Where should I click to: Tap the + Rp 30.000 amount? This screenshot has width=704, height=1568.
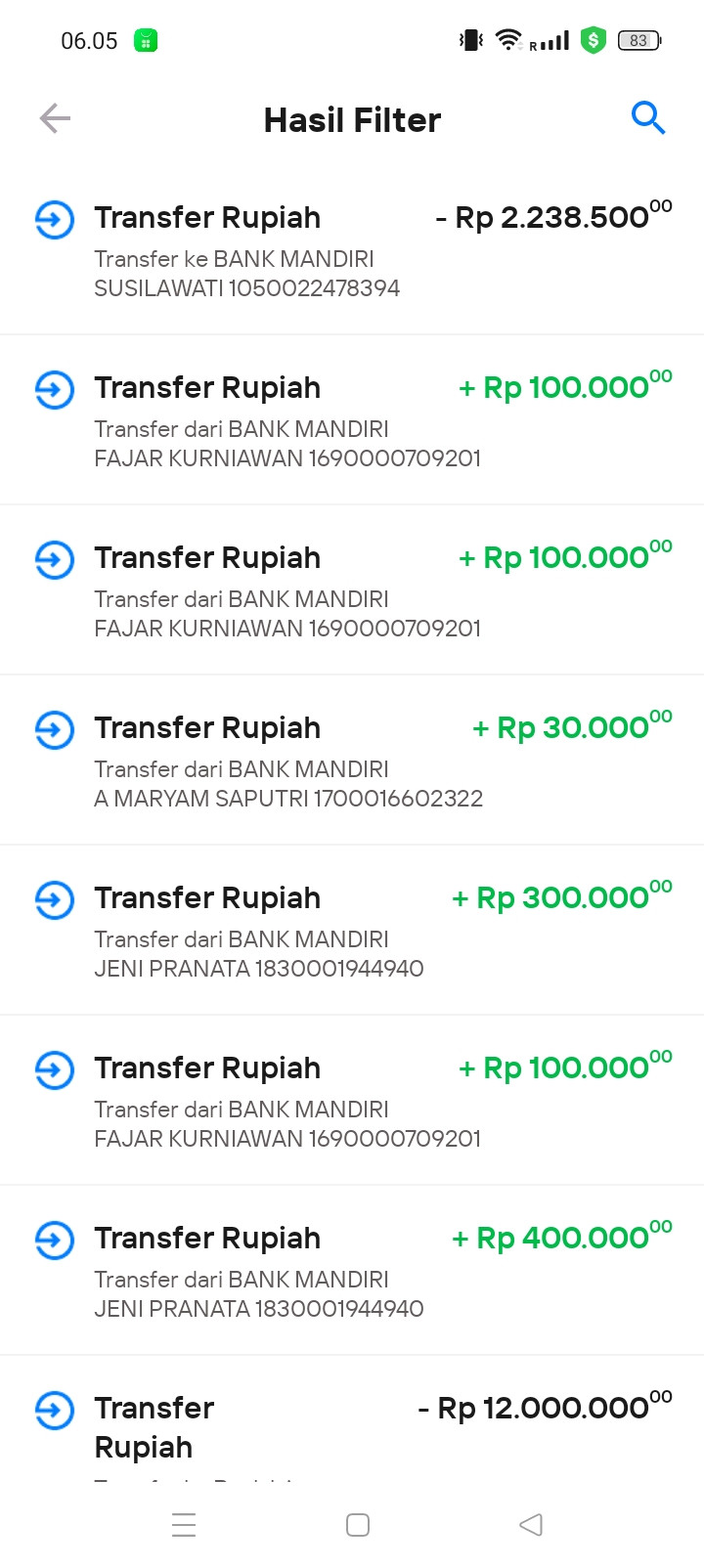tap(572, 727)
